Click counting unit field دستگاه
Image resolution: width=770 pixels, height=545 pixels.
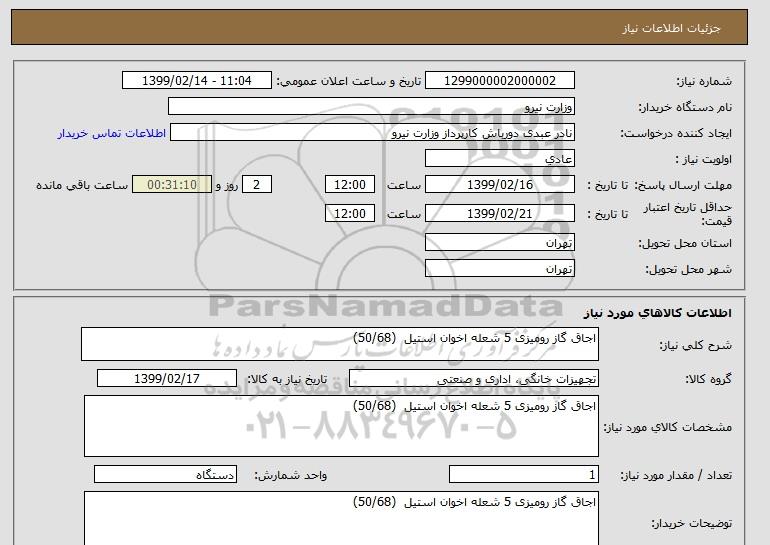pos(165,474)
